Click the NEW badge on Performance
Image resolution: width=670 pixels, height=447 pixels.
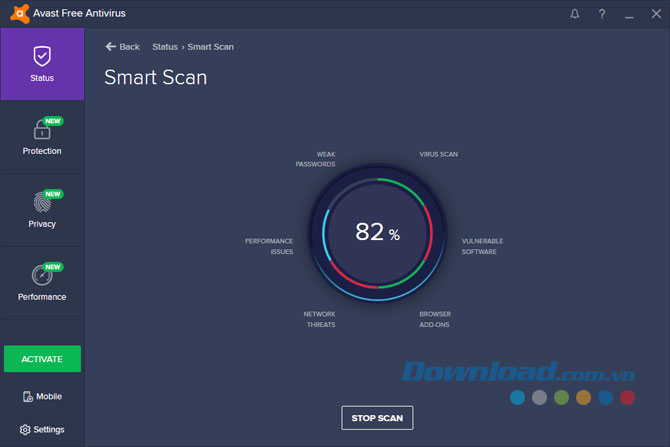pyautogui.click(x=53, y=267)
